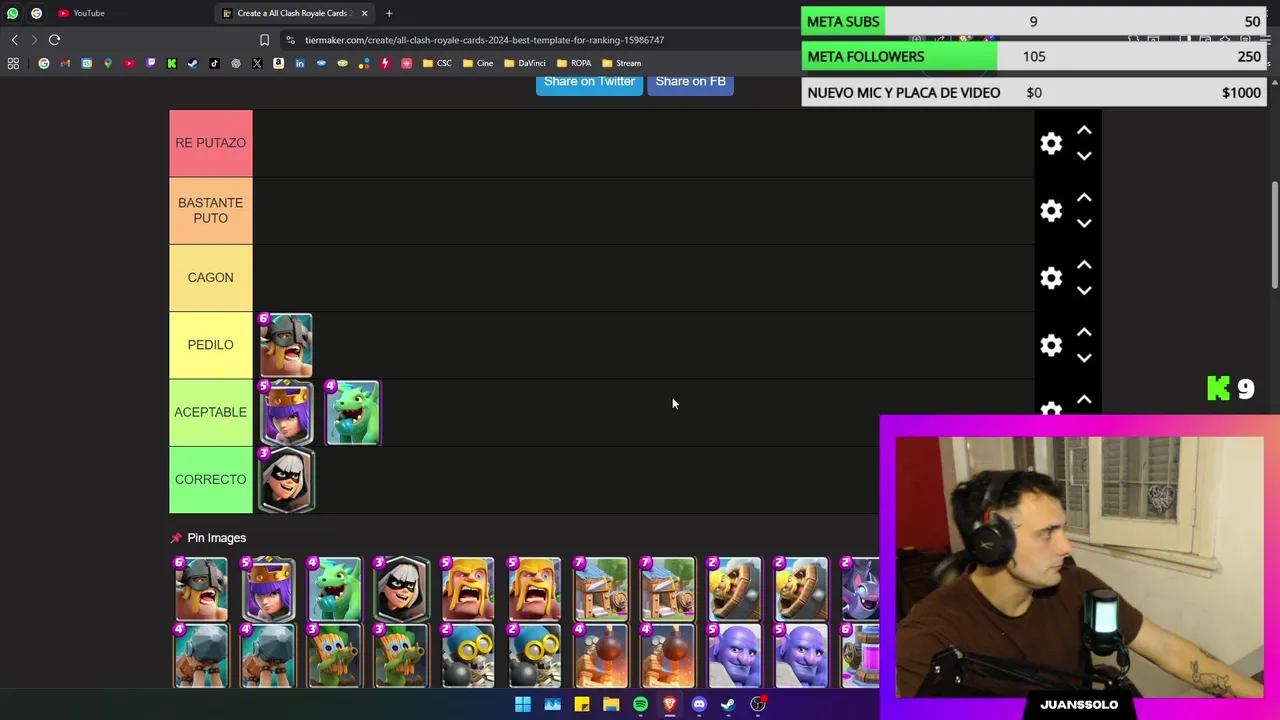Select the CORRECTO tier label
Image resolution: width=1280 pixels, height=720 pixels.
[x=210, y=479]
